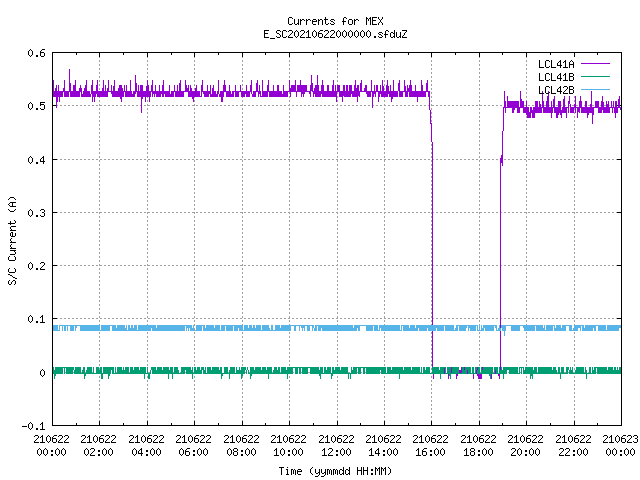
Task: Click the green LCL41B legend line sample
Action: point(595,76)
